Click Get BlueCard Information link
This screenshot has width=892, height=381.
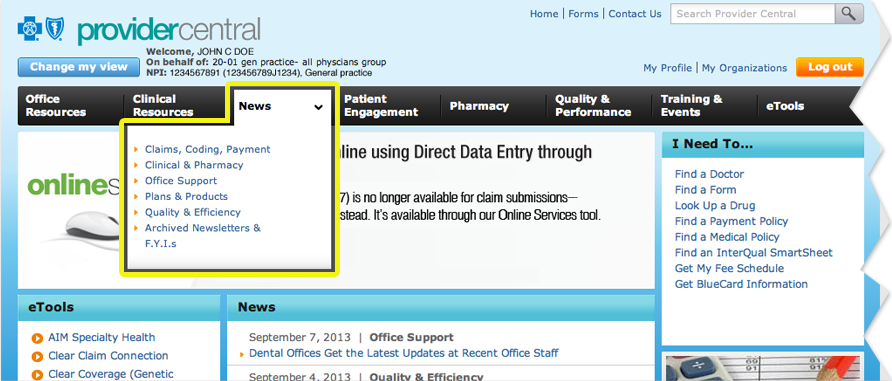(x=741, y=284)
